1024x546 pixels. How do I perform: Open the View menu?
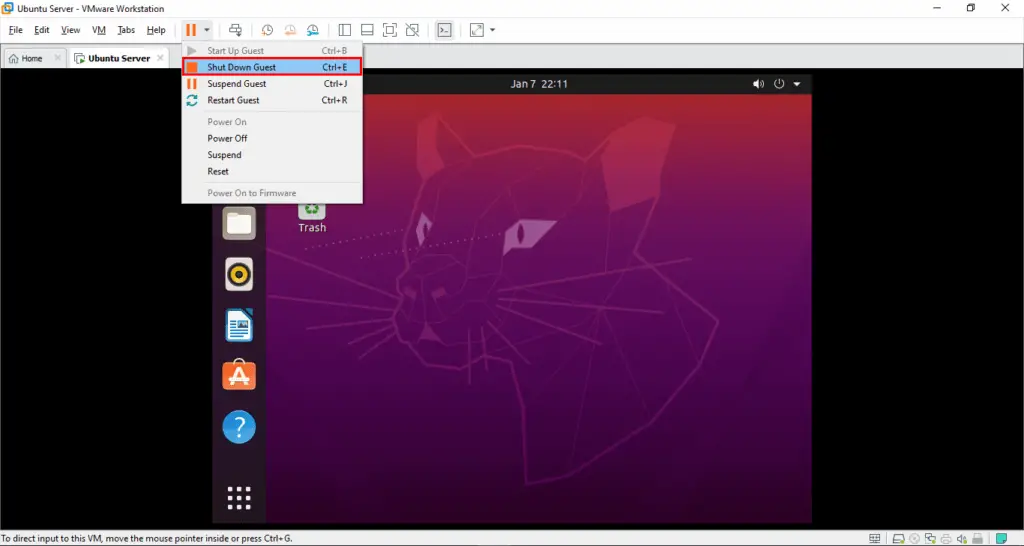coord(71,30)
